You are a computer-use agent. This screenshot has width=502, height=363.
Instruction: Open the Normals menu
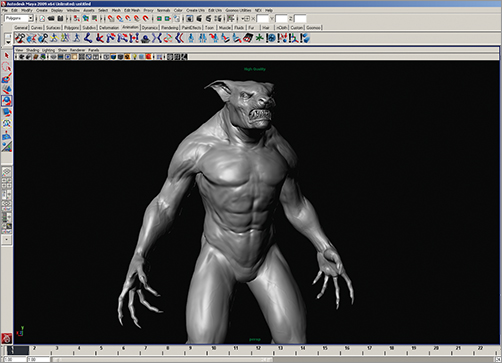(163, 10)
